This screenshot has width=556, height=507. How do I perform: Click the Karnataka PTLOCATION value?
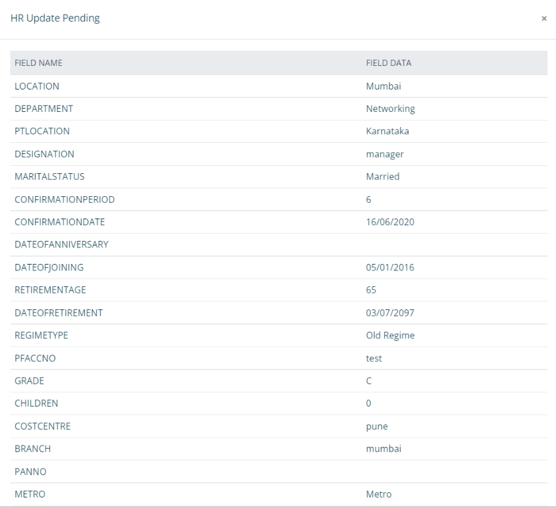(x=387, y=131)
